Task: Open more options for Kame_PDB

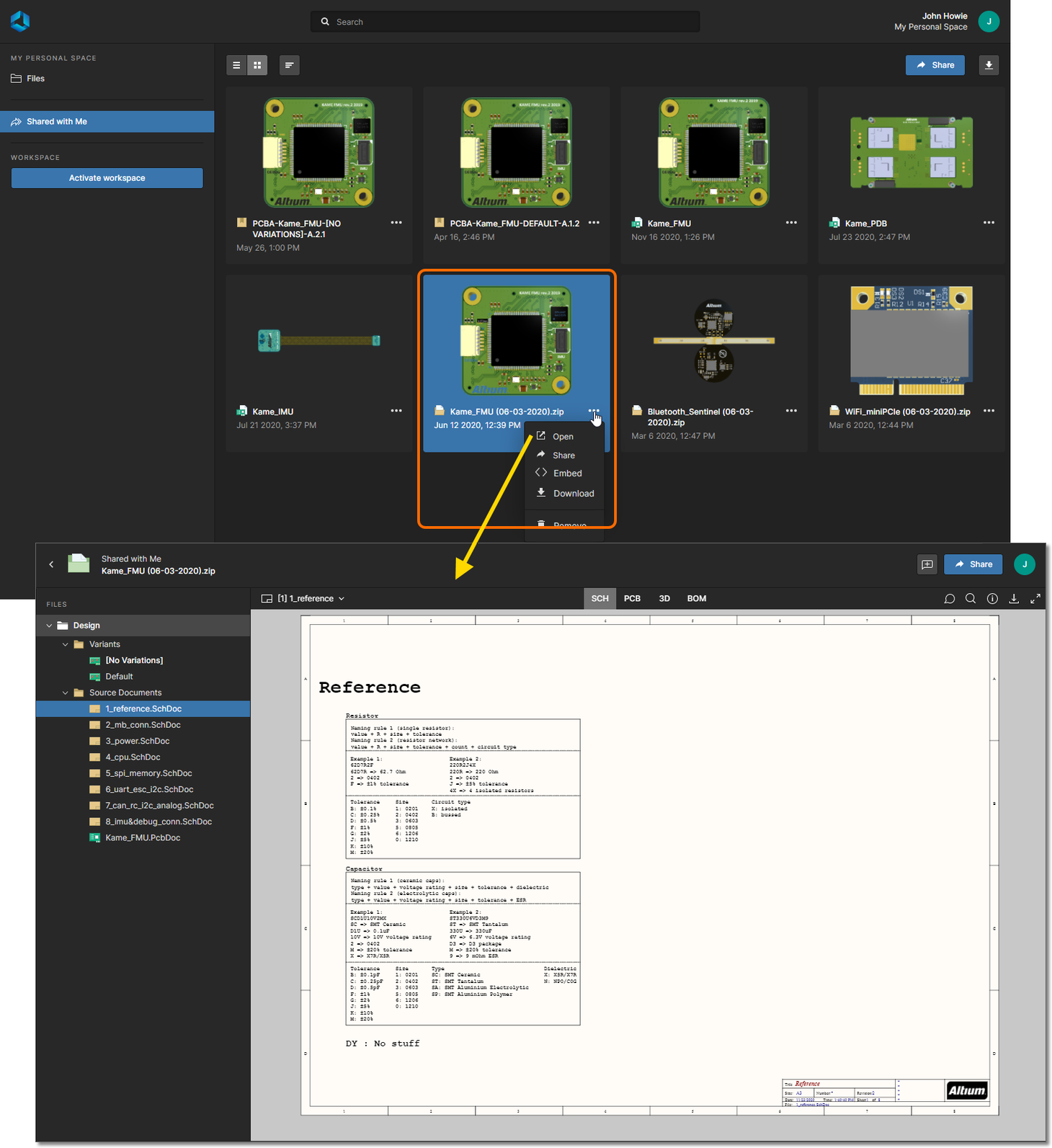Action: pyautogui.click(x=989, y=223)
